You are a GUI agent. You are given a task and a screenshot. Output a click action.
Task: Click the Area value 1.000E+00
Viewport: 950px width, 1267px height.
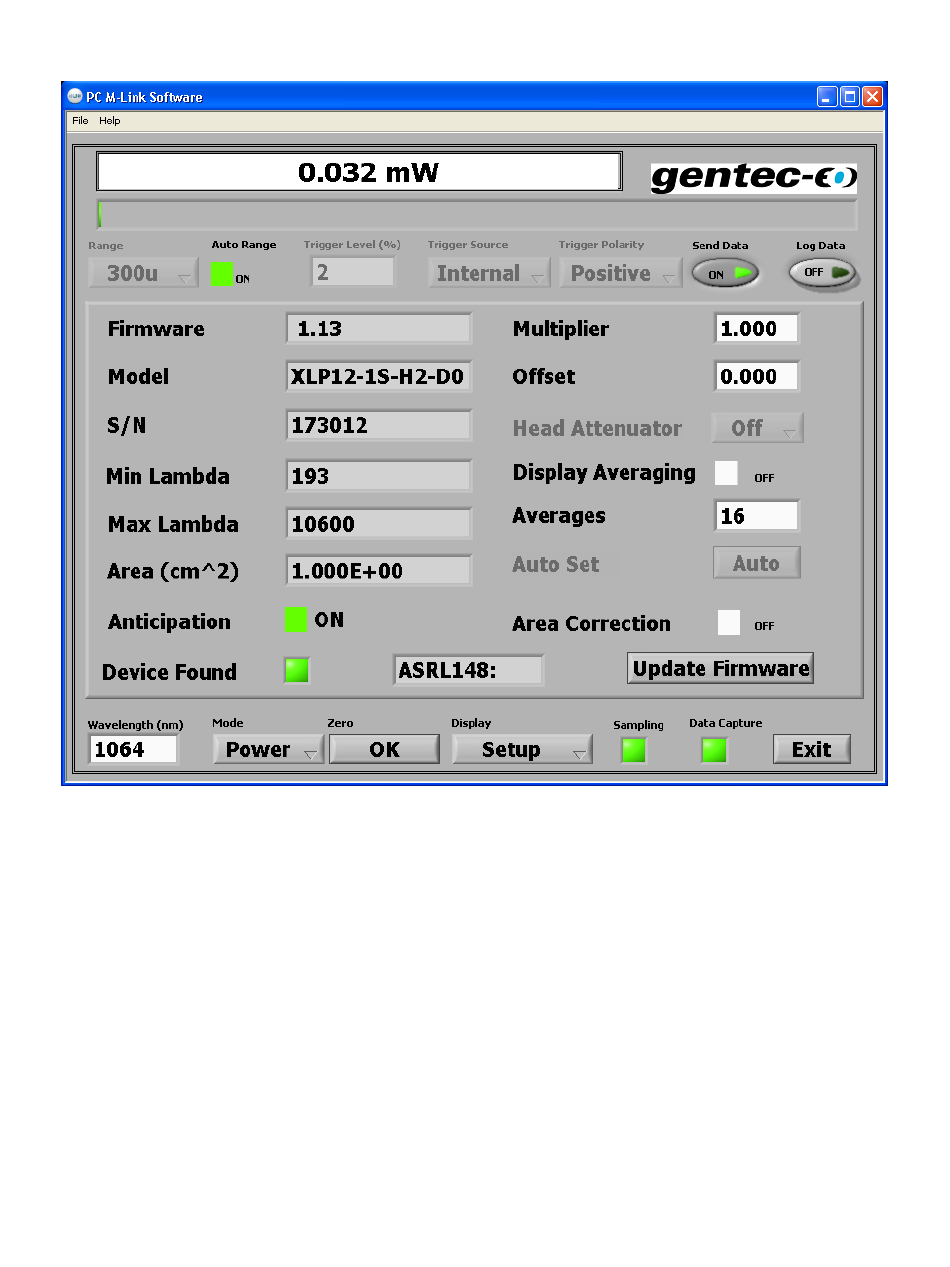tap(378, 571)
